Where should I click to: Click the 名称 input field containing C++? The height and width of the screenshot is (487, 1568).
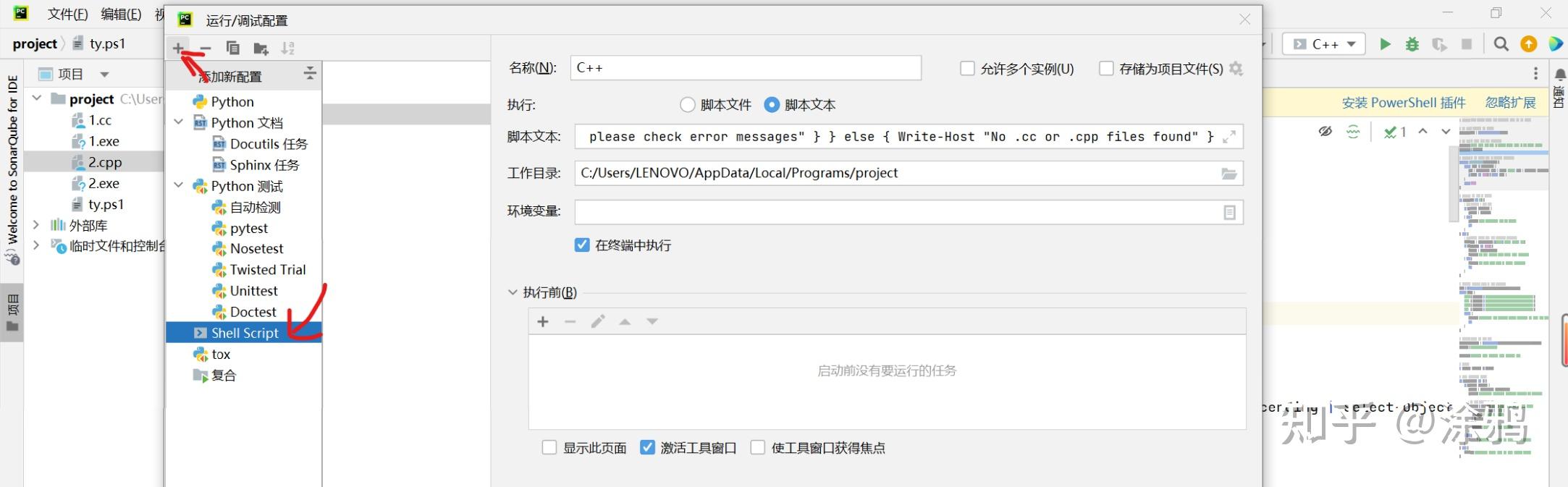pos(746,68)
